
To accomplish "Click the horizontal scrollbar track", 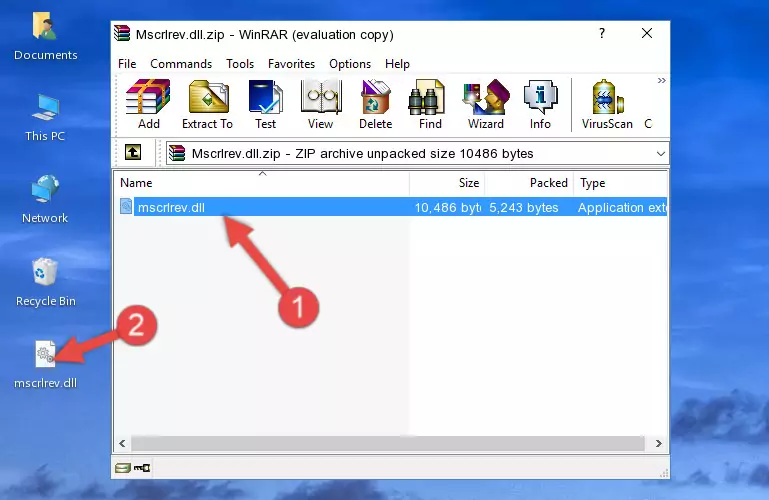I will coord(387,443).
